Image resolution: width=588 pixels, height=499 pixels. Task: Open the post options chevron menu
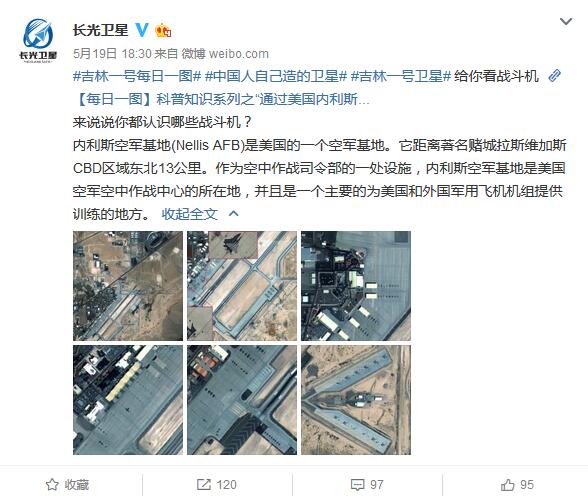point(566,21)
